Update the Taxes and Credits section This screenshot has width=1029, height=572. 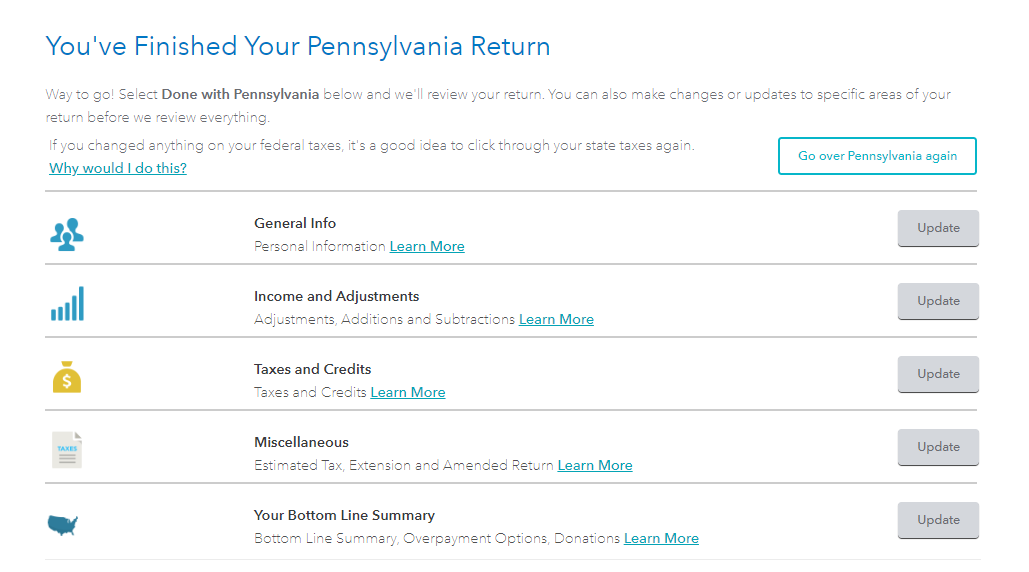937,374
